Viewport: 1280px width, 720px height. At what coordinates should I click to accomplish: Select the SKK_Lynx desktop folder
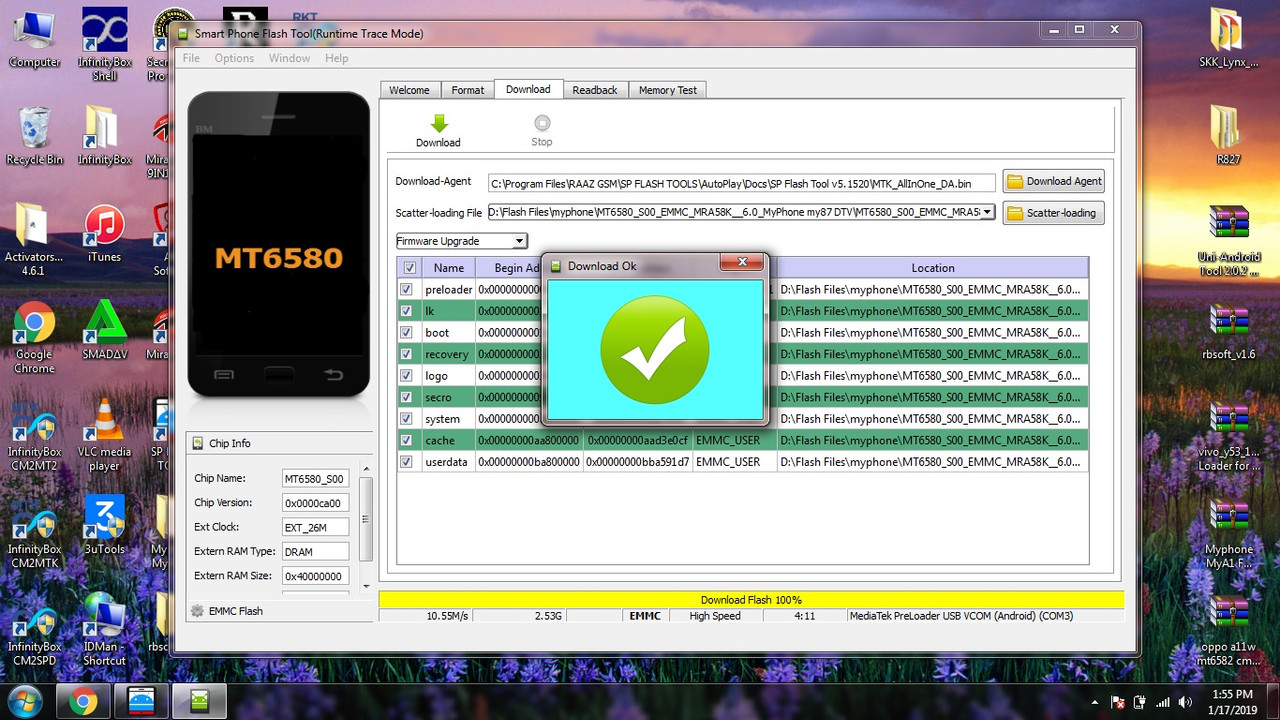click(x=1228, y=38)
